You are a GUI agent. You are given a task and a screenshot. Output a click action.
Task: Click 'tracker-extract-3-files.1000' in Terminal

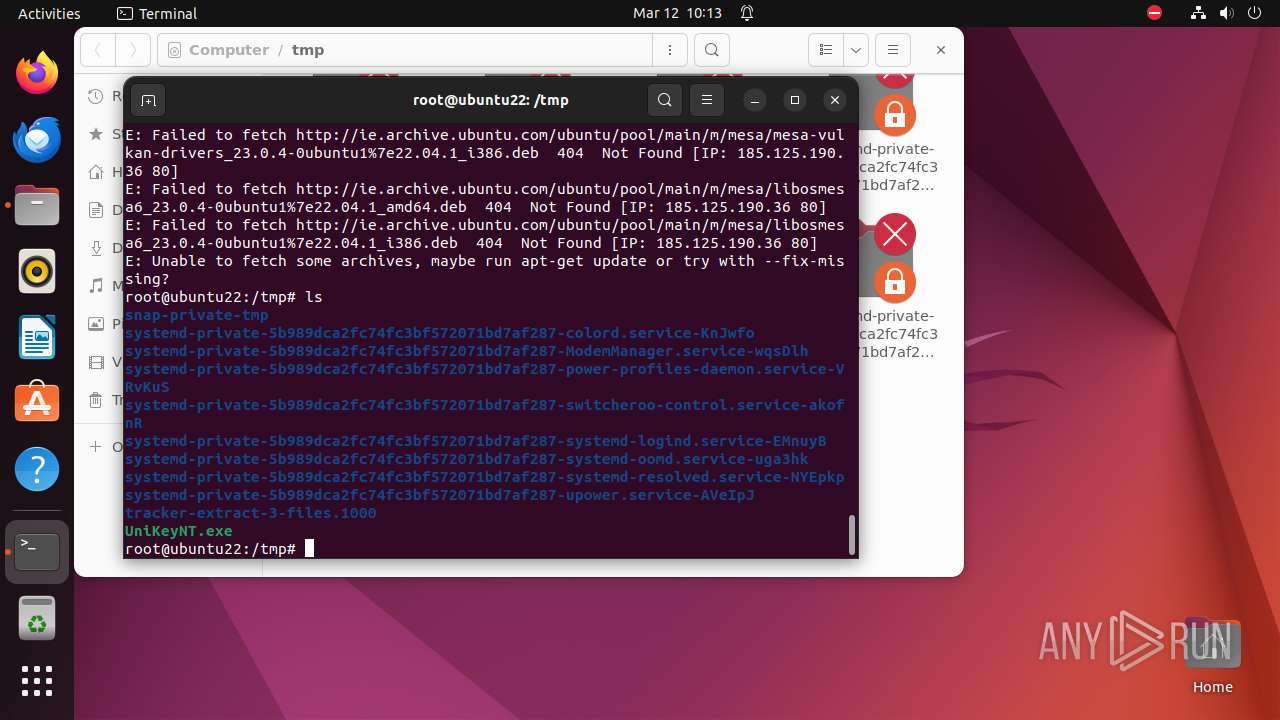pos(250,513)
